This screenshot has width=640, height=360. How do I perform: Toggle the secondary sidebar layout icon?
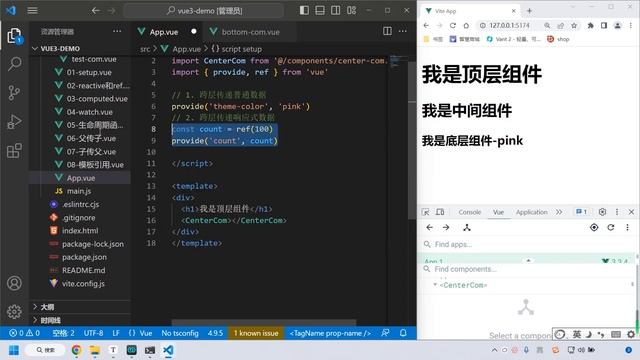pos(336,11)
